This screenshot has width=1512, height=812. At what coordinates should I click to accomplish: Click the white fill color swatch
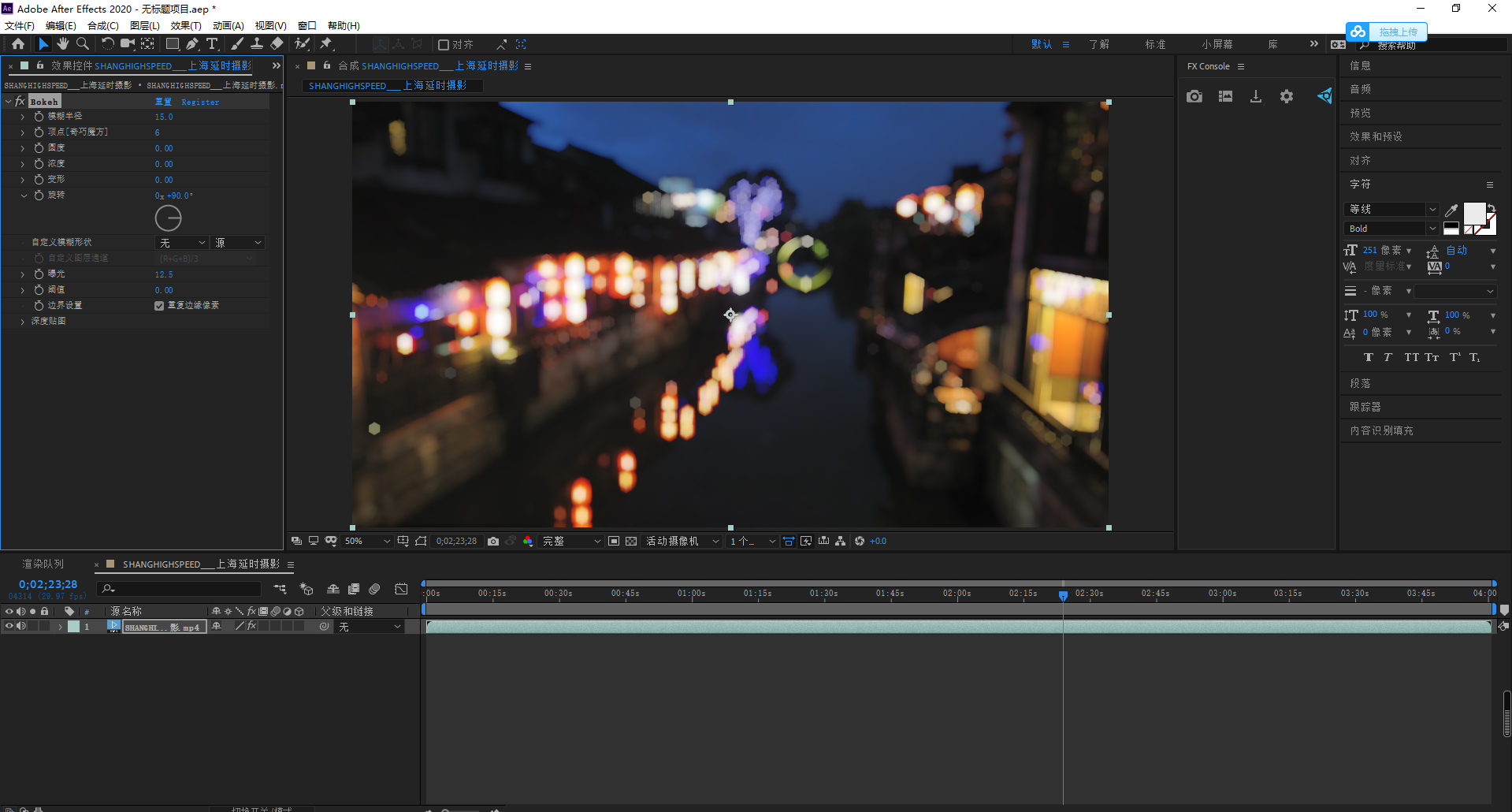coord(1474,214)
